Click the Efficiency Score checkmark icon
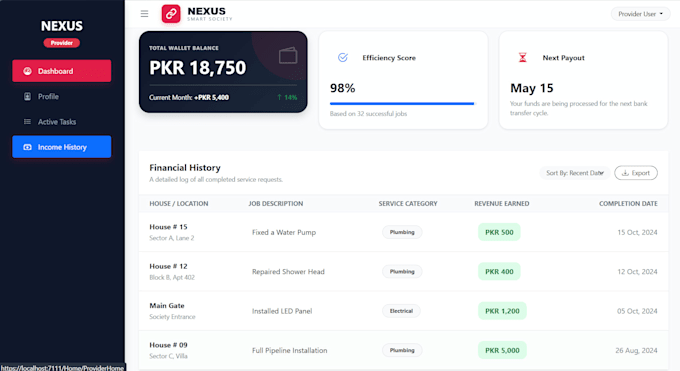 pos(343,57)
